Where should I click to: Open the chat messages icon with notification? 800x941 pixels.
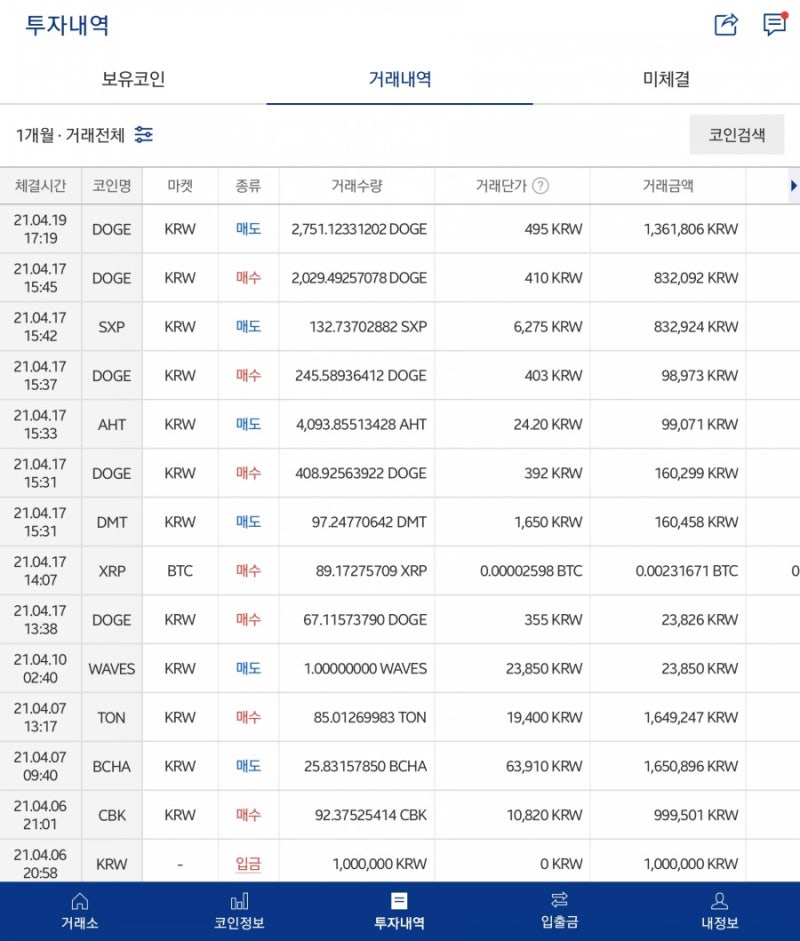click(775, 23)
